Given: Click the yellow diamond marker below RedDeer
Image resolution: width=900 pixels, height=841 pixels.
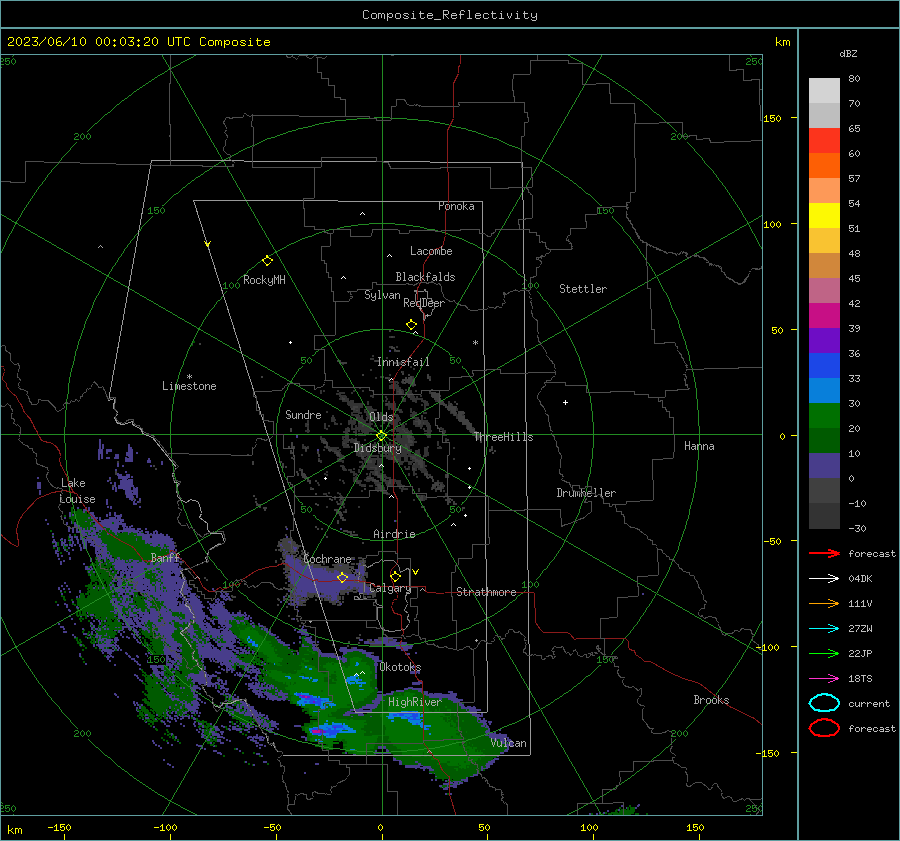Looking at the screenshot, I should tap(412, 324).
